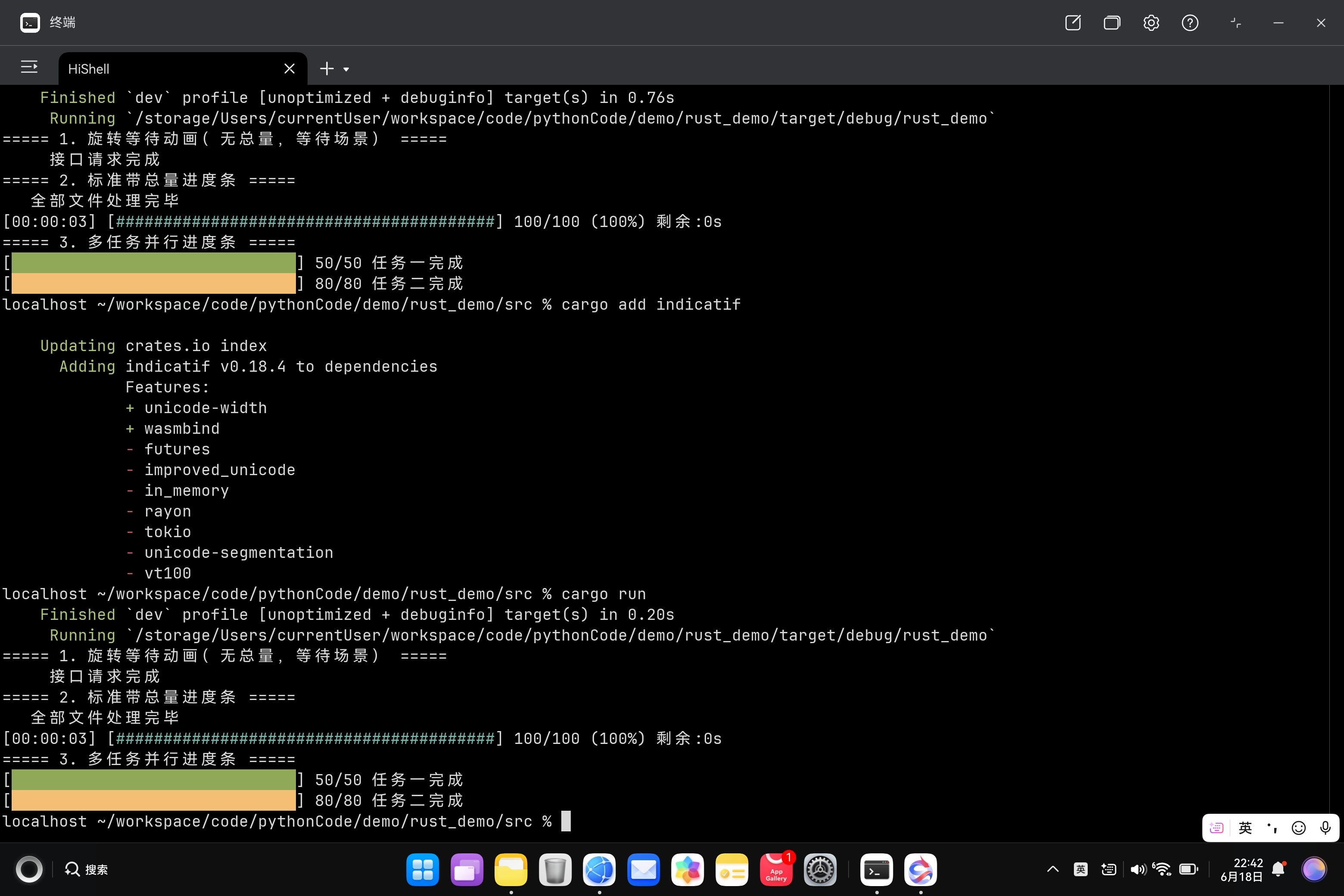
Task: Open the Gallery photos app in dock
Action: [688, 870]
